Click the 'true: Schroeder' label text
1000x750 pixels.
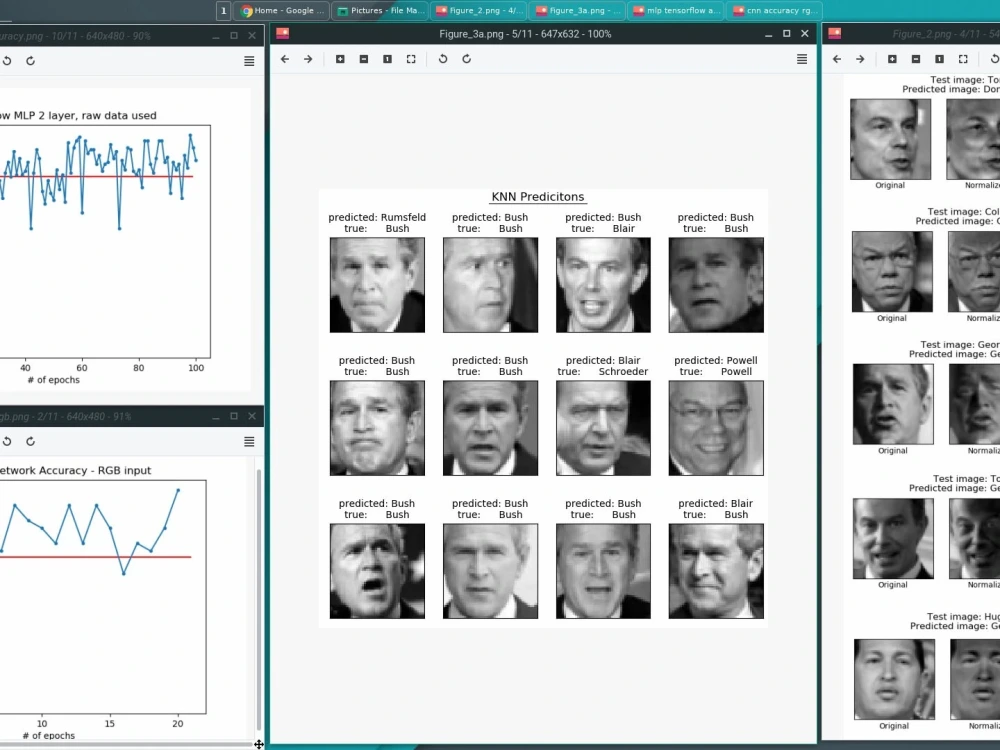pos(603,371)
